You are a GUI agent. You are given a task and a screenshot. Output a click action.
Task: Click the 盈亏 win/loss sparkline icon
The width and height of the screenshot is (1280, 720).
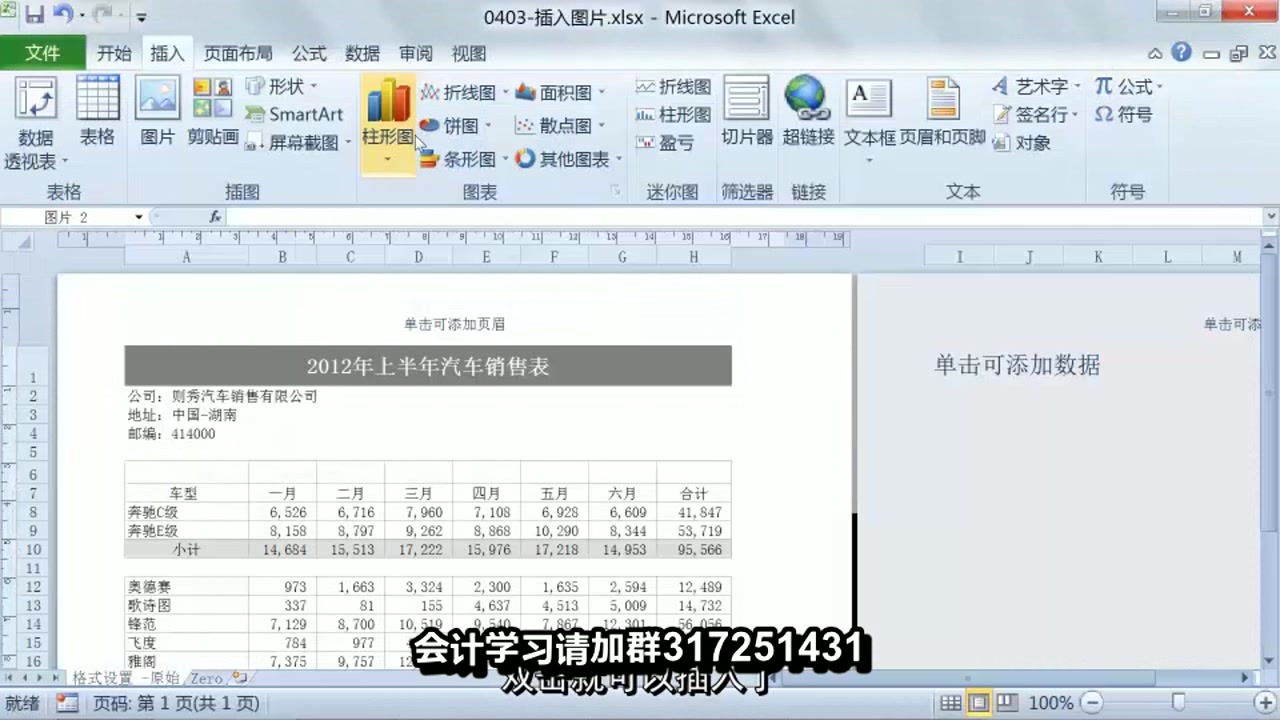pos(675,142)
